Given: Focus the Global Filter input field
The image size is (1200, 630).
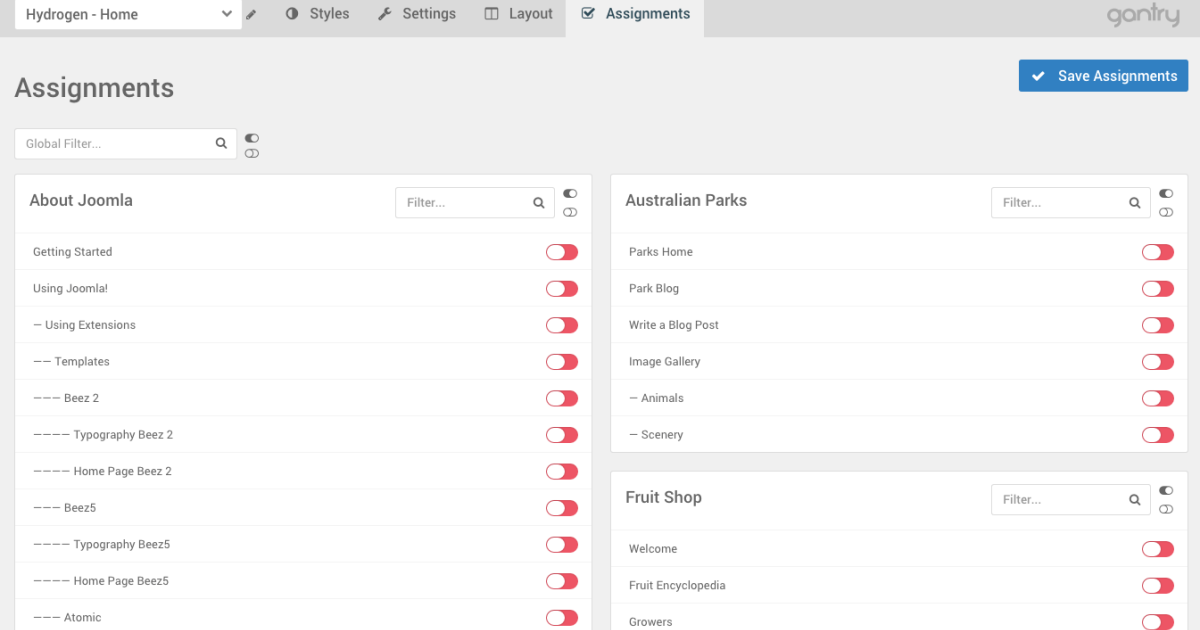Looking at the screenshot, I should (115, 144).
